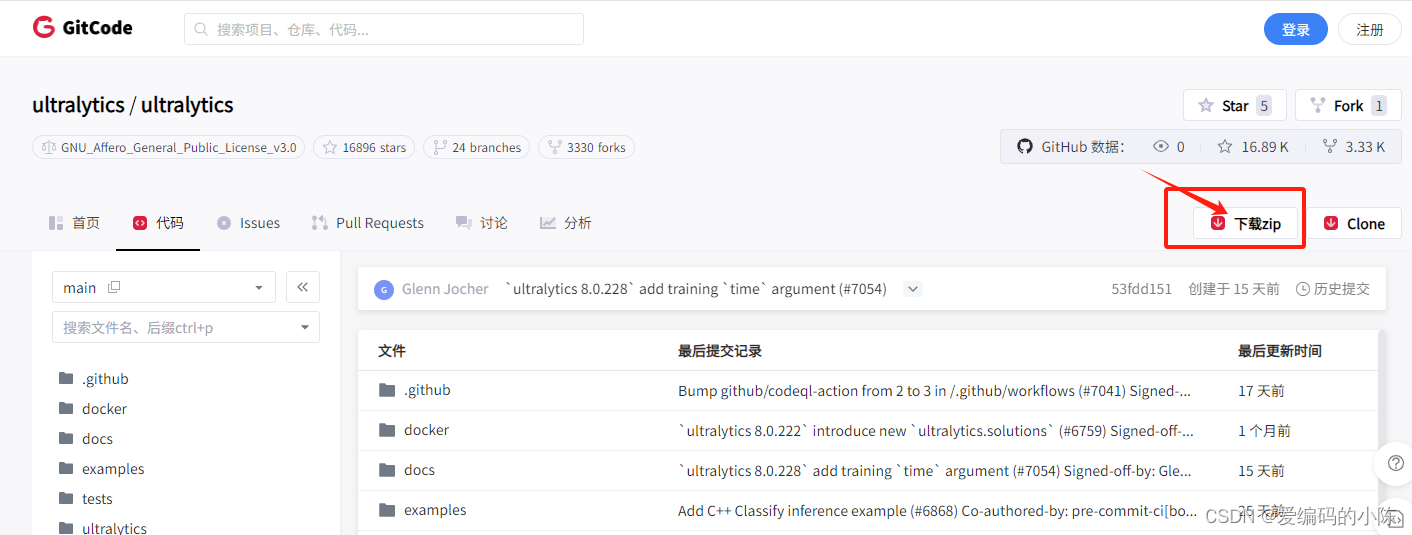The image size is (1412, 535).
Task: Open commit hash 53fdd151
Action: [x=1141, y=289]
